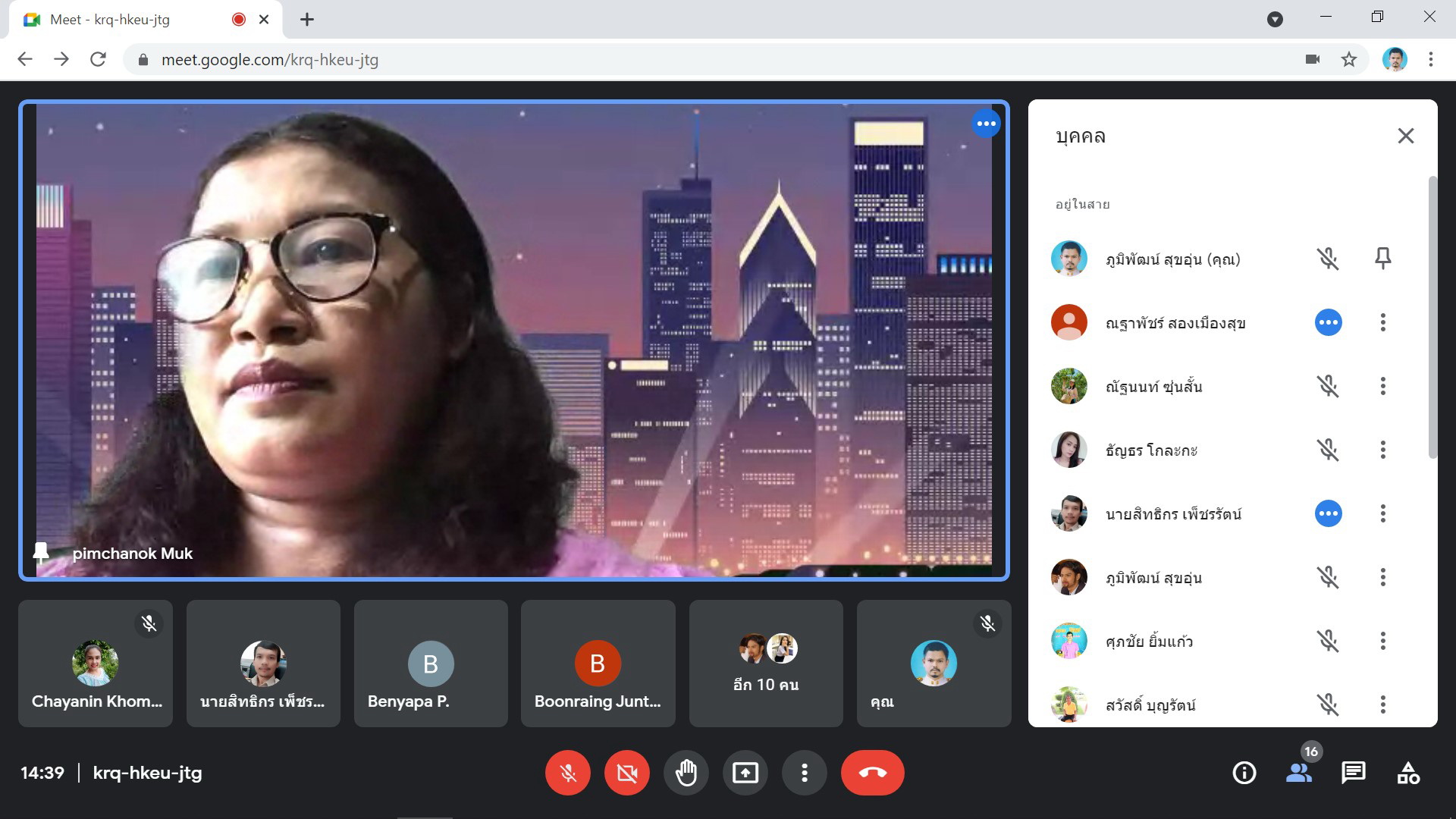Open options menu for ณัฐนนท์ ชุนสั้น
The width and height of the screenshot is (1456, 819).
click(x=1382, y=386)
